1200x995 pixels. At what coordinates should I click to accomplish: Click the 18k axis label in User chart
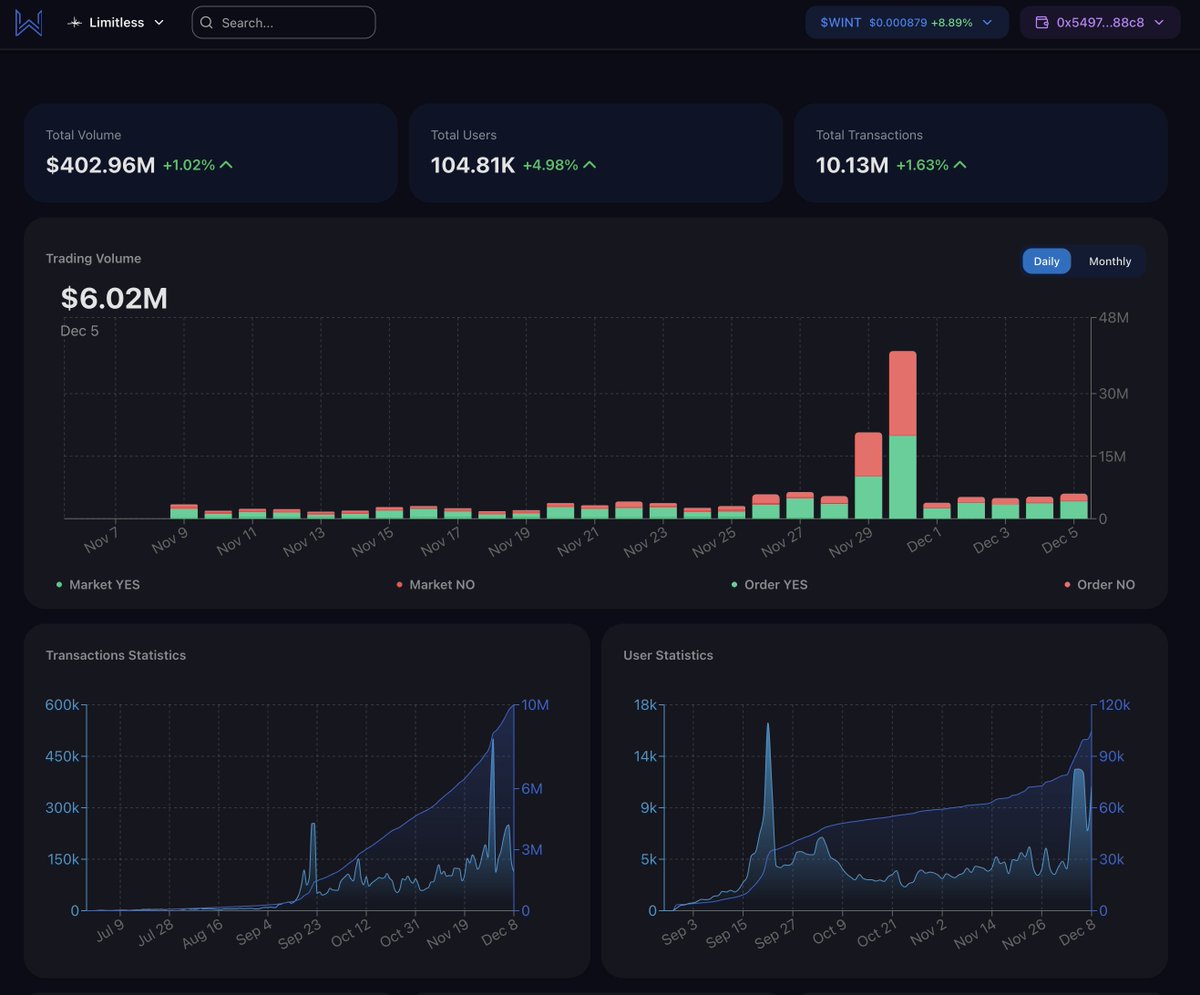pyautogui.click(x=645, y=705)
